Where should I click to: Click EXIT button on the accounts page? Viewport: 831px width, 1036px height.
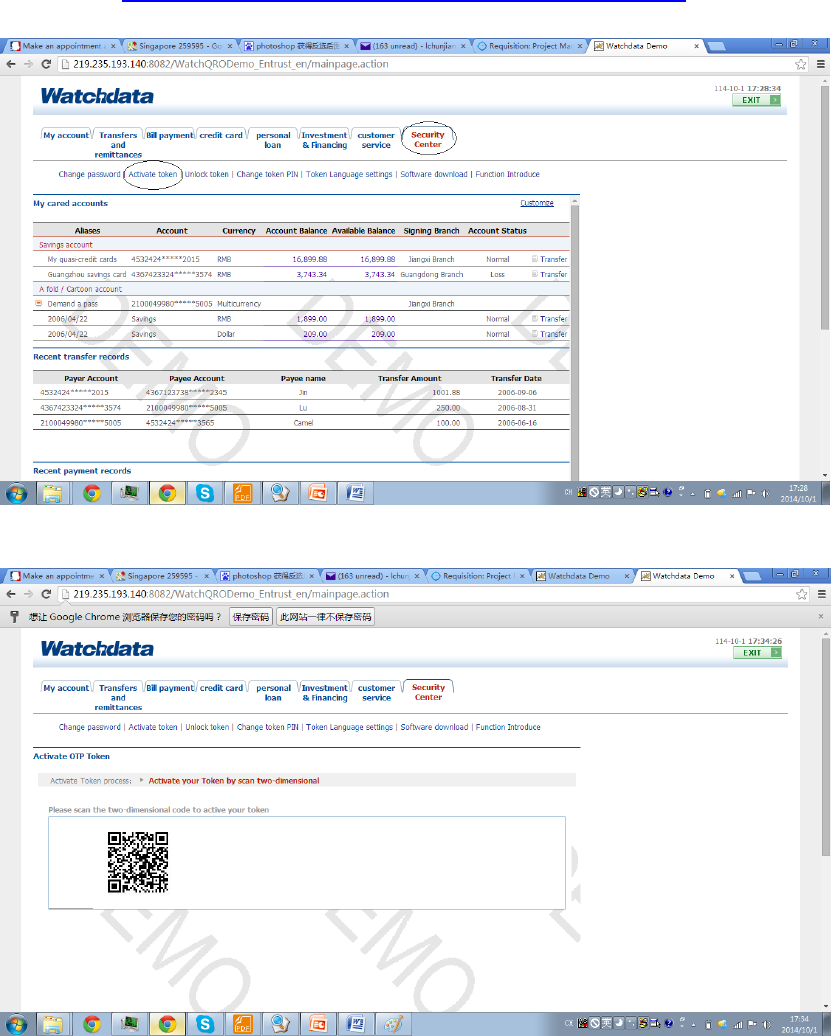(x=756, y=100)
